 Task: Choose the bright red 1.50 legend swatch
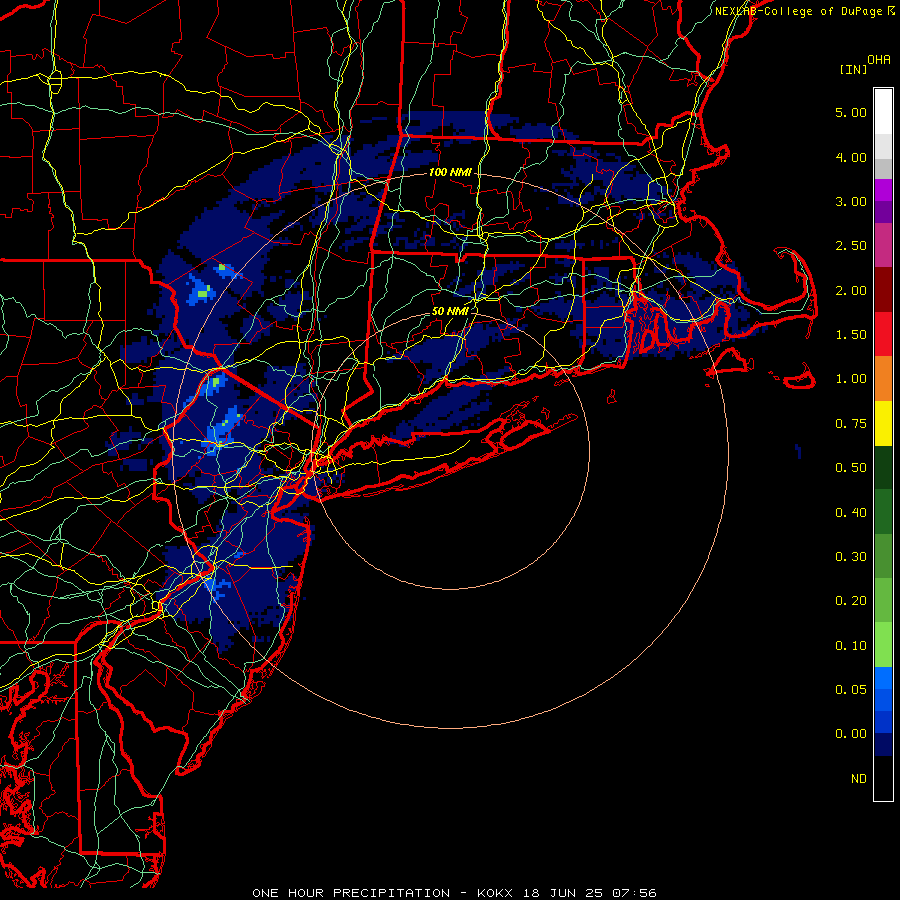(883, 334)
